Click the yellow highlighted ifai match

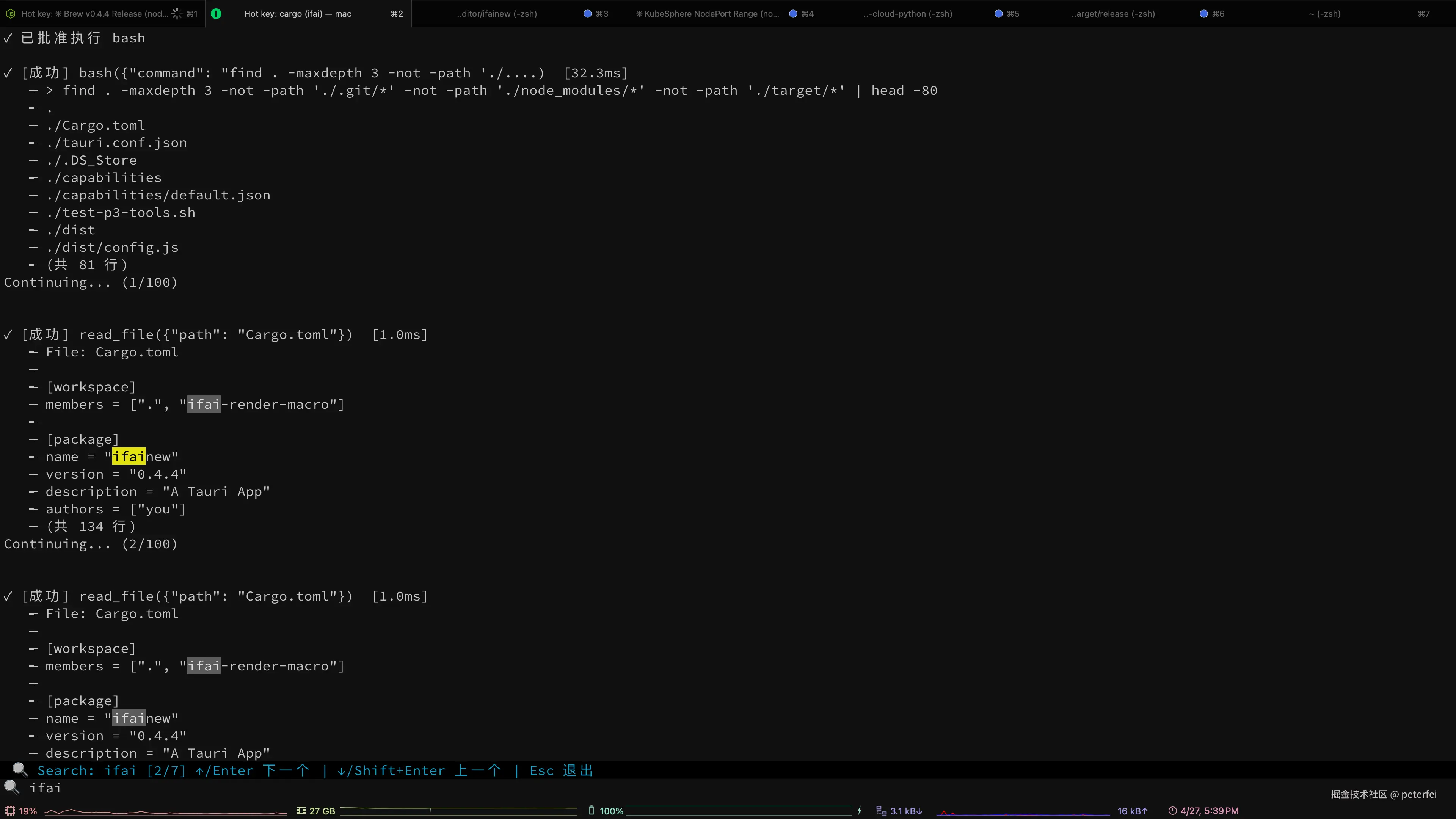128,456
